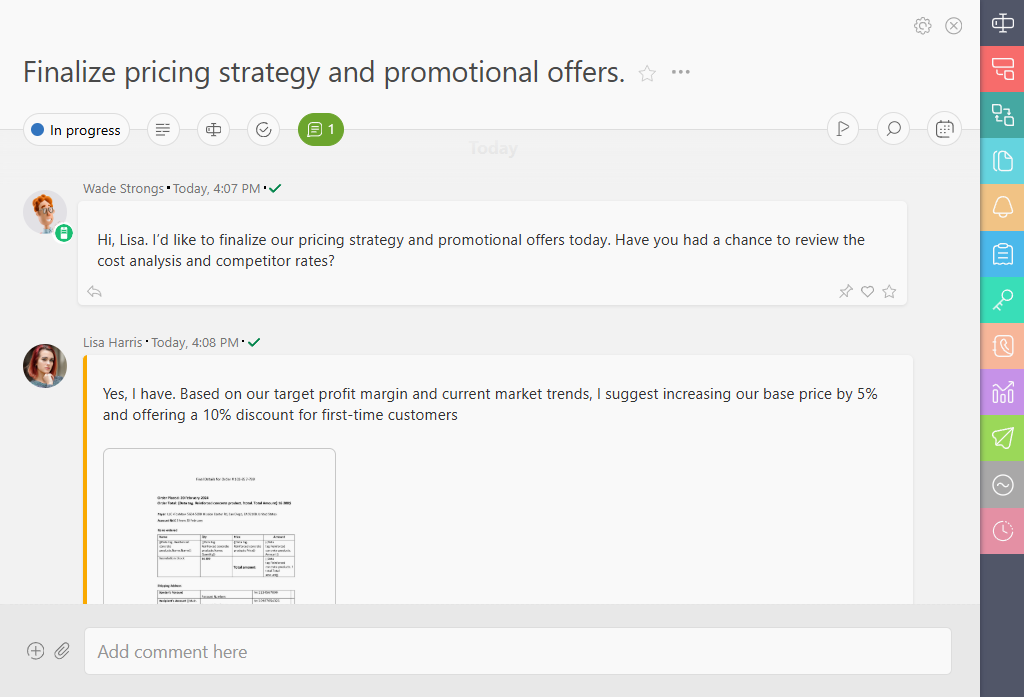The height and width of the screenshot is (697, 1024).
Task: Click the key icon in the right sidebar
Action: [x=1003, y=299]
